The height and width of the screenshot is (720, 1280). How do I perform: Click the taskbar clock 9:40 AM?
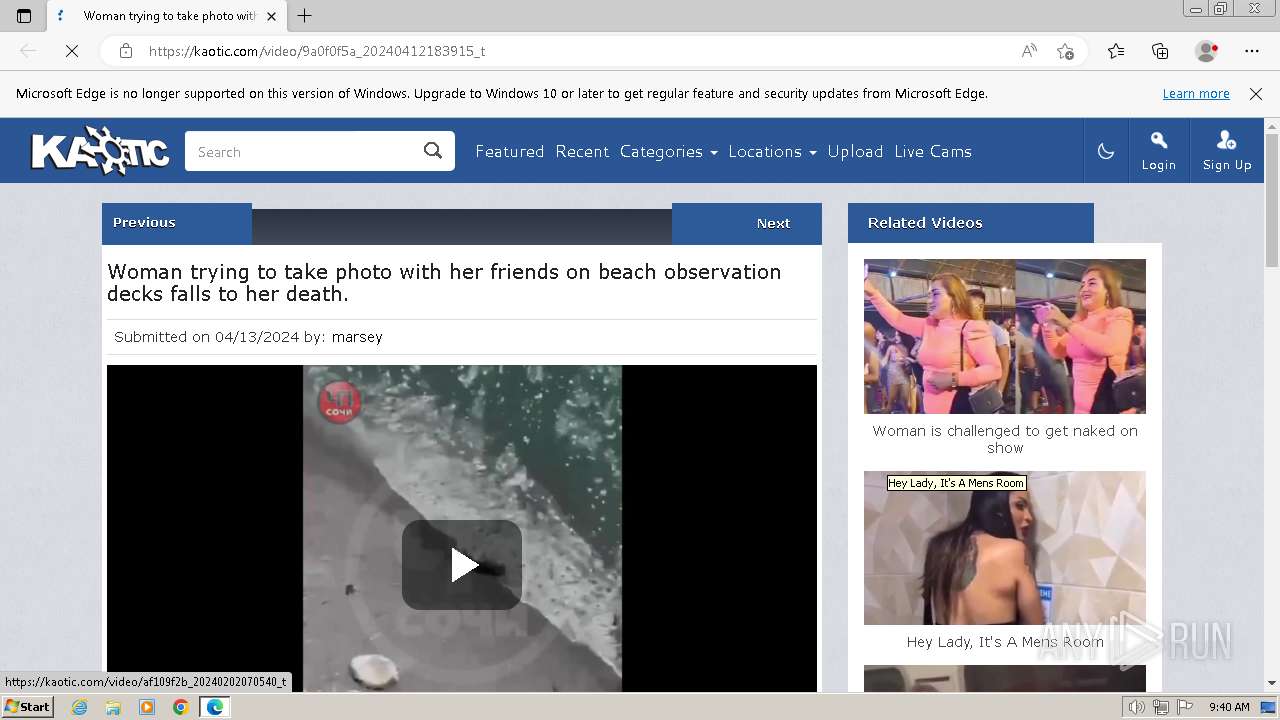click(1229, 707)
